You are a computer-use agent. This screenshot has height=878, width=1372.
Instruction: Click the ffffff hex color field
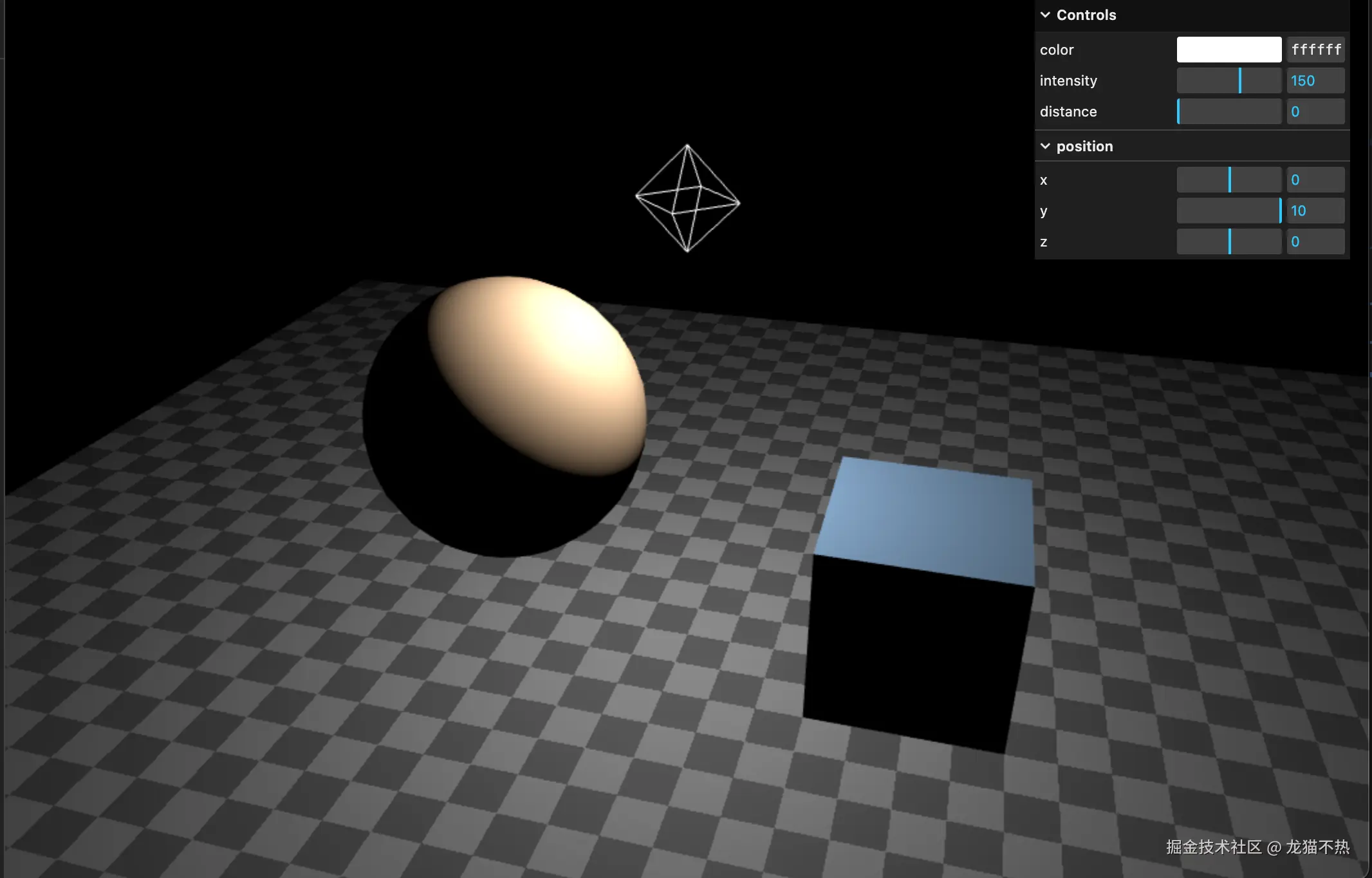point(1315,50)
